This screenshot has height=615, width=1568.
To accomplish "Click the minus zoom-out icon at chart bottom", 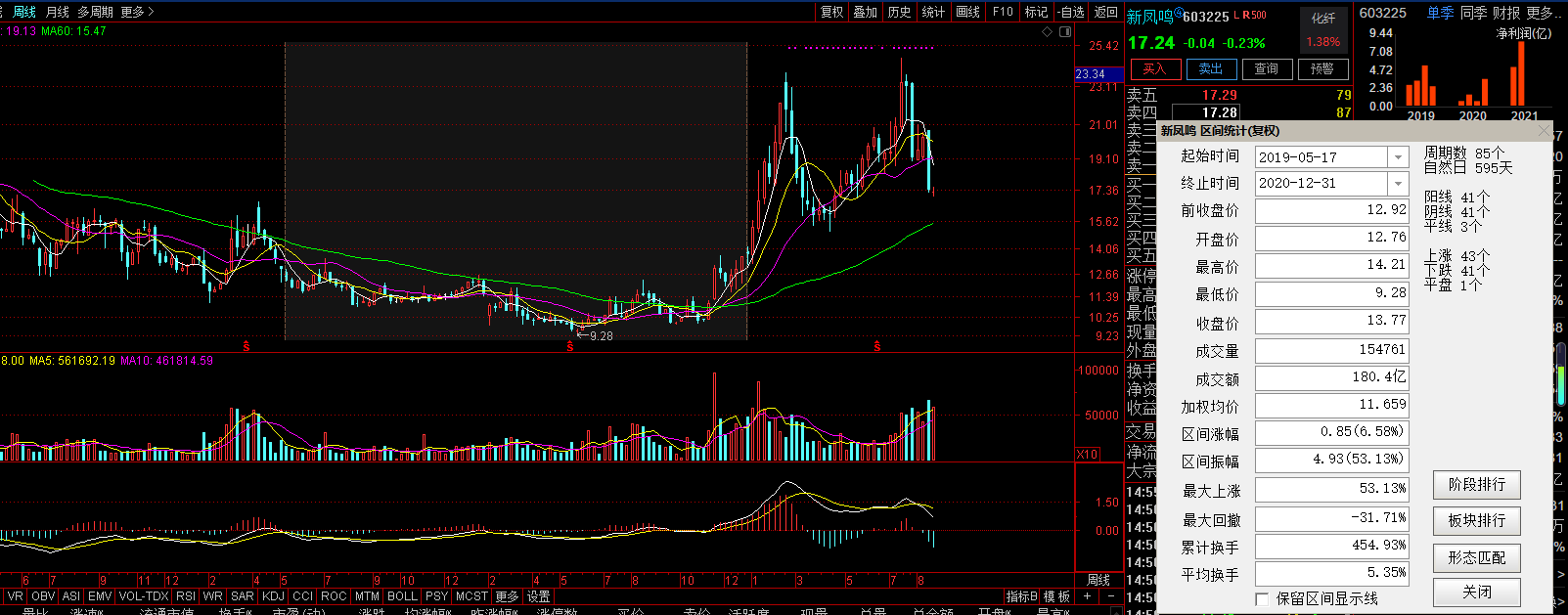I will coord(1111,595).
